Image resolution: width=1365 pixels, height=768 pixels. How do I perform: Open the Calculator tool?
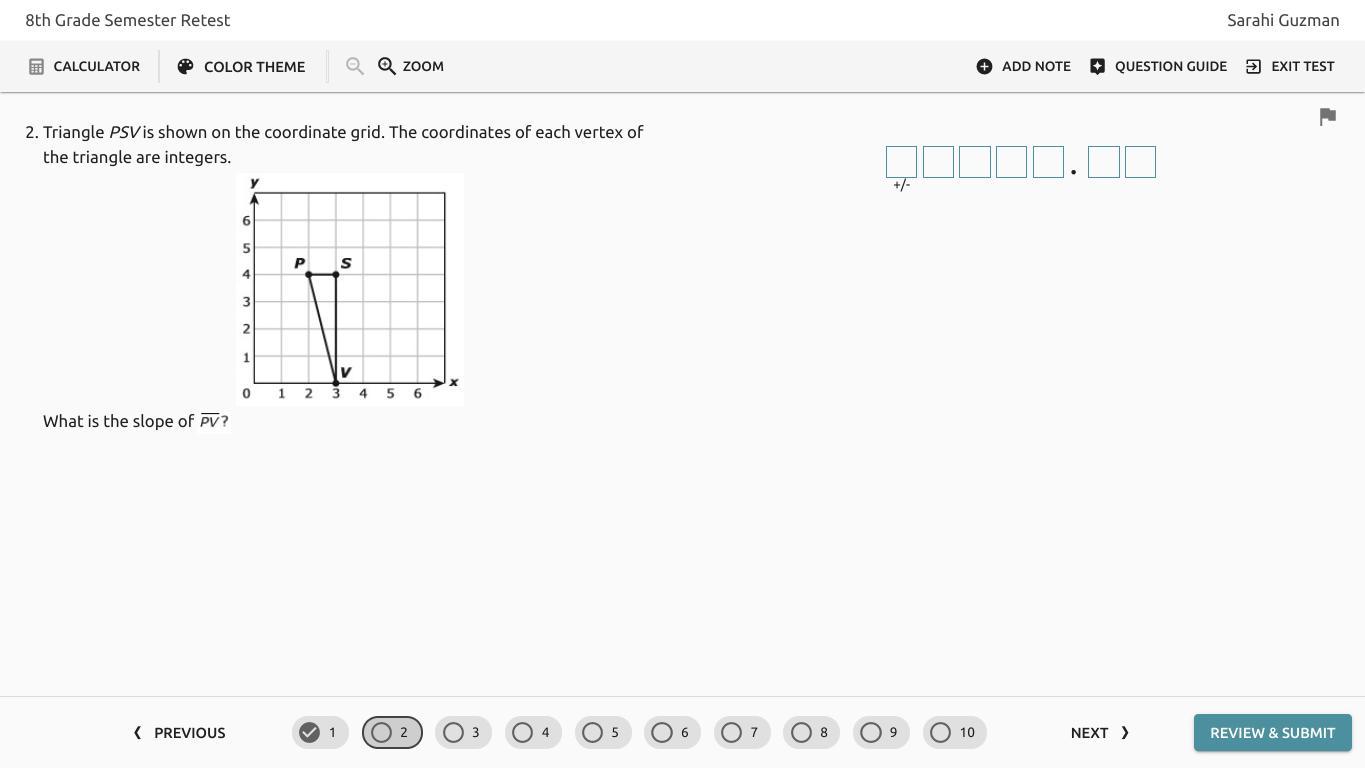point(84,66)
